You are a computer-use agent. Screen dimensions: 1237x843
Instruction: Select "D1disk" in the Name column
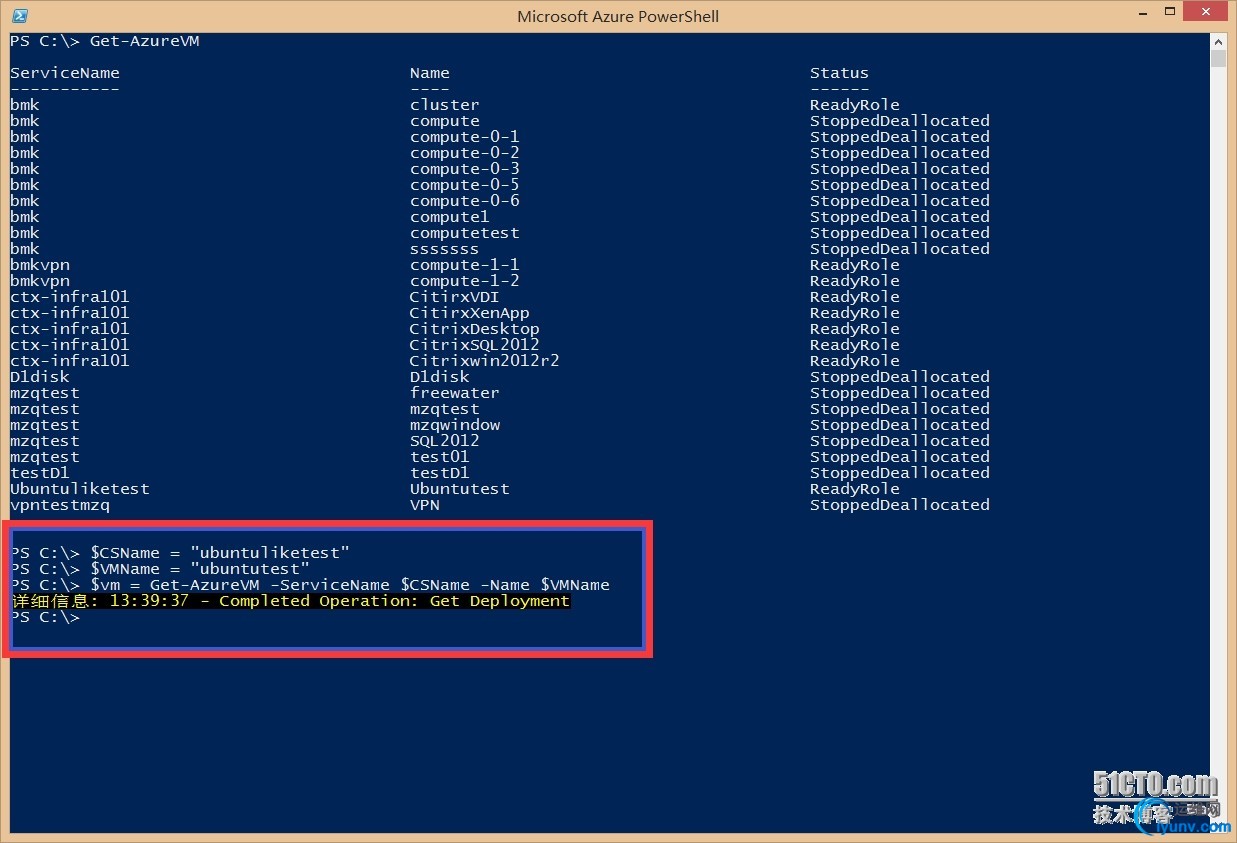(x=440, y=377)
